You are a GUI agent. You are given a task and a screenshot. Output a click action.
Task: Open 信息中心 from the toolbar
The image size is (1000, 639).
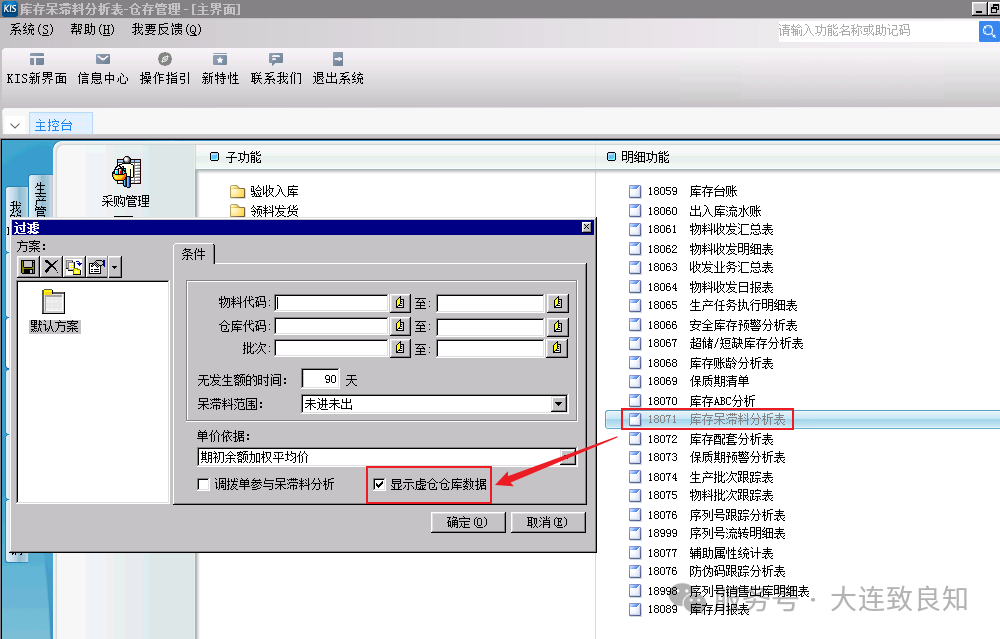click(x=103, y=60)
